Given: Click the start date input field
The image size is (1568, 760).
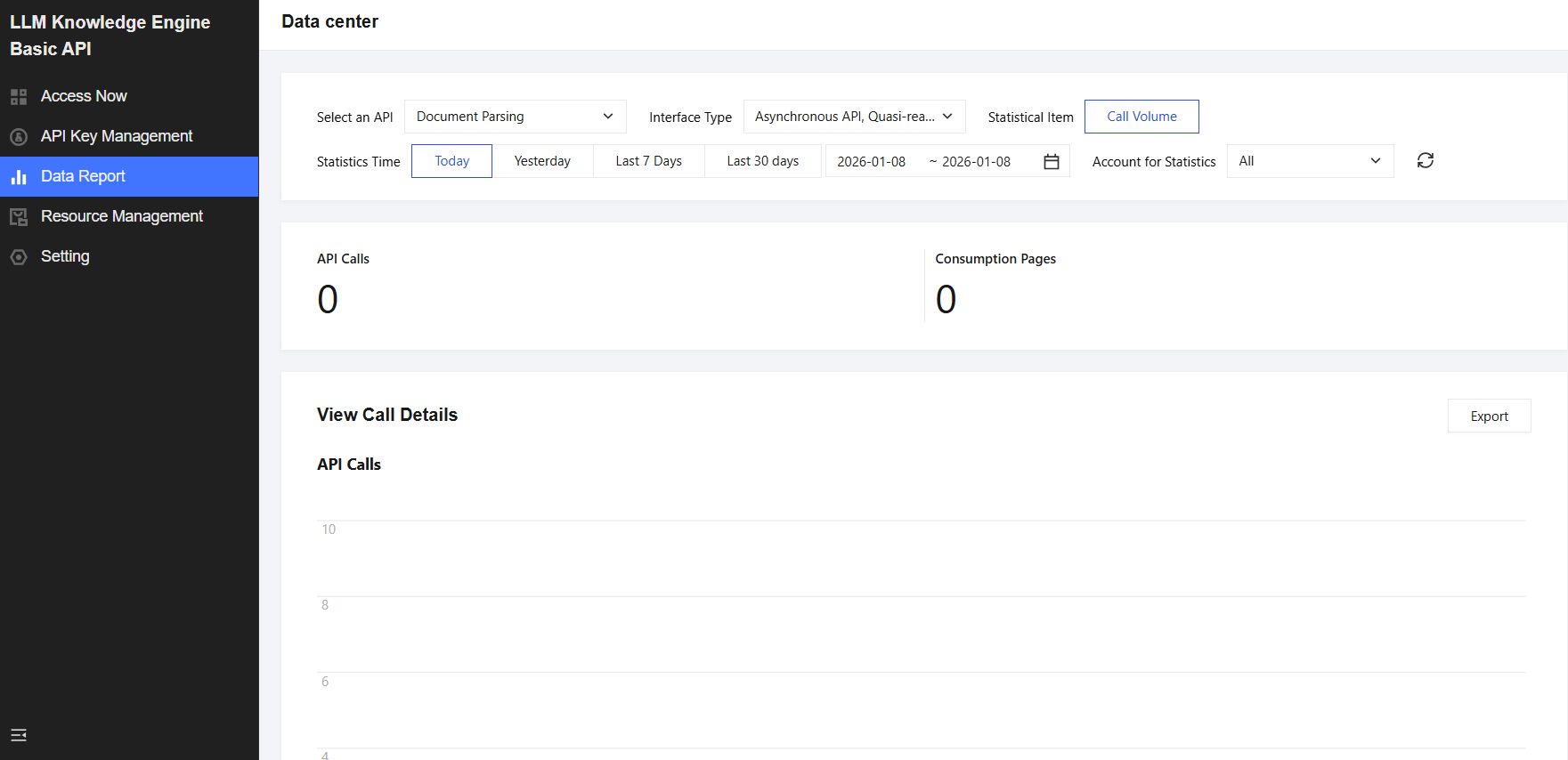Looking at the screenshot, I should [x=872, y=162].
